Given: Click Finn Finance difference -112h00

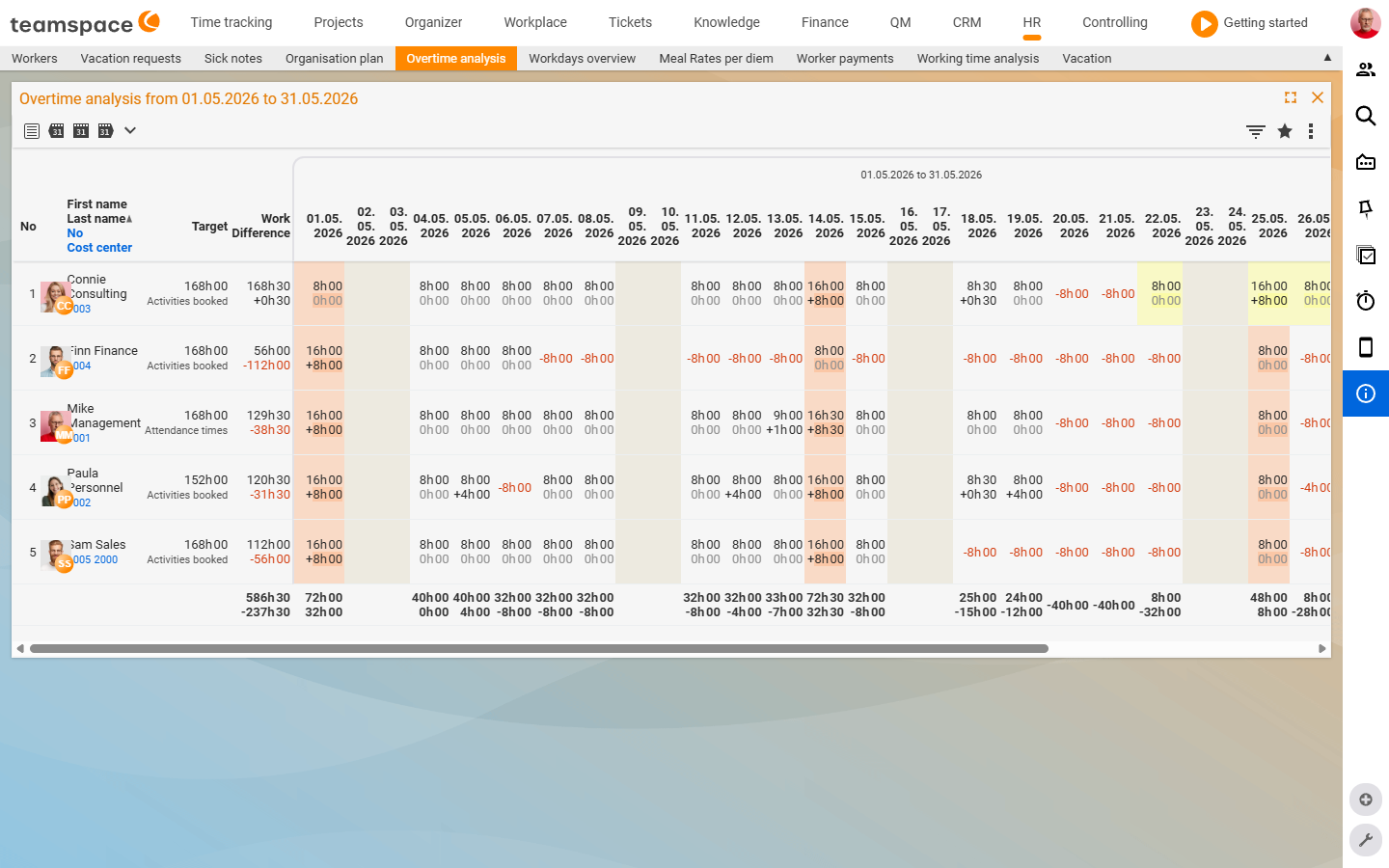Looking at the screenshot, I should point(266,366).
